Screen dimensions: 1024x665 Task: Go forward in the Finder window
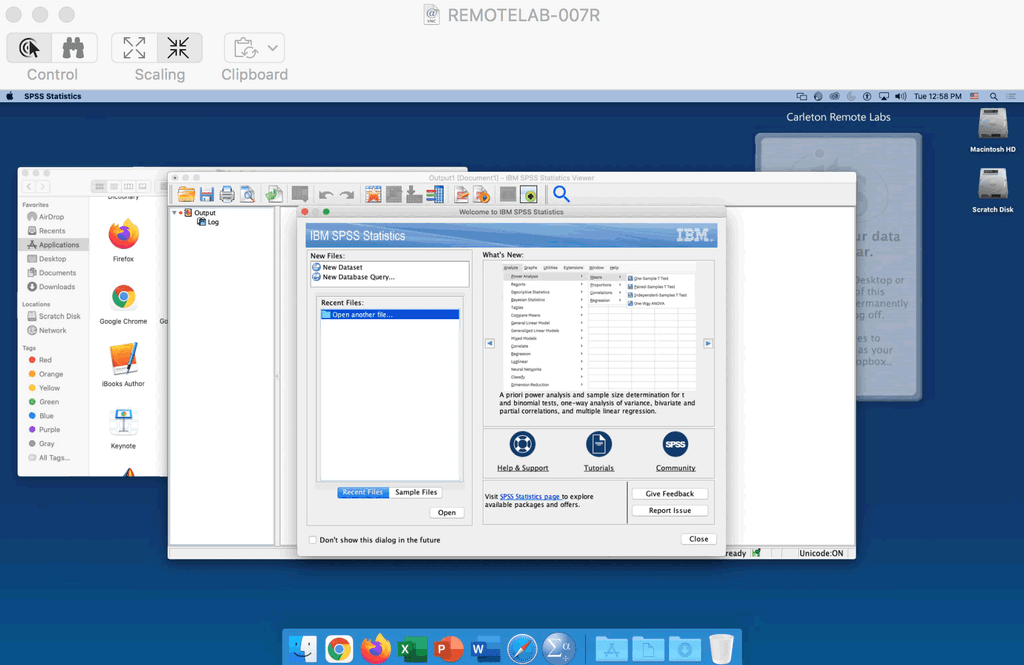click(x=42, y=187)
